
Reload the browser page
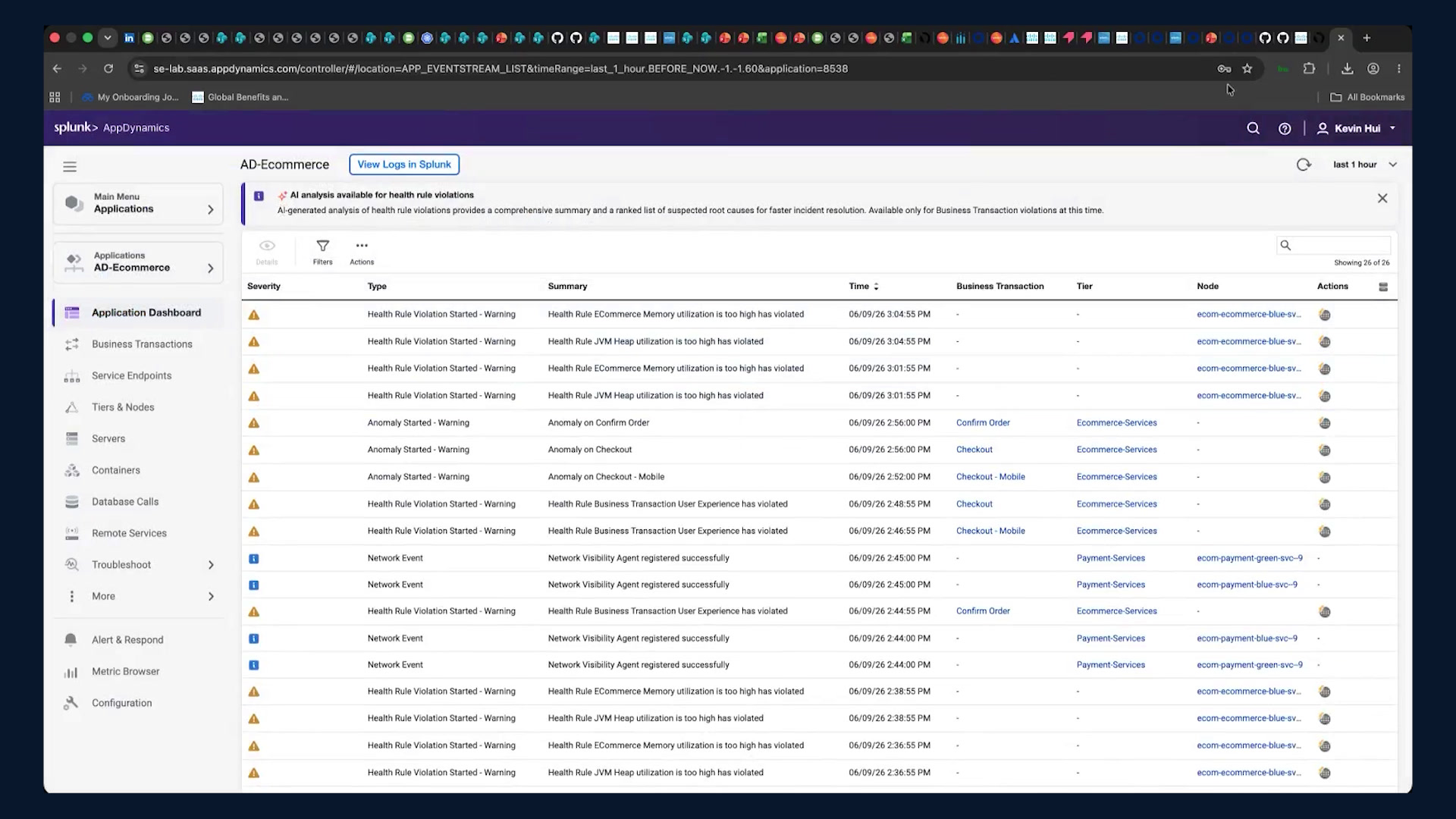[108, 68]
